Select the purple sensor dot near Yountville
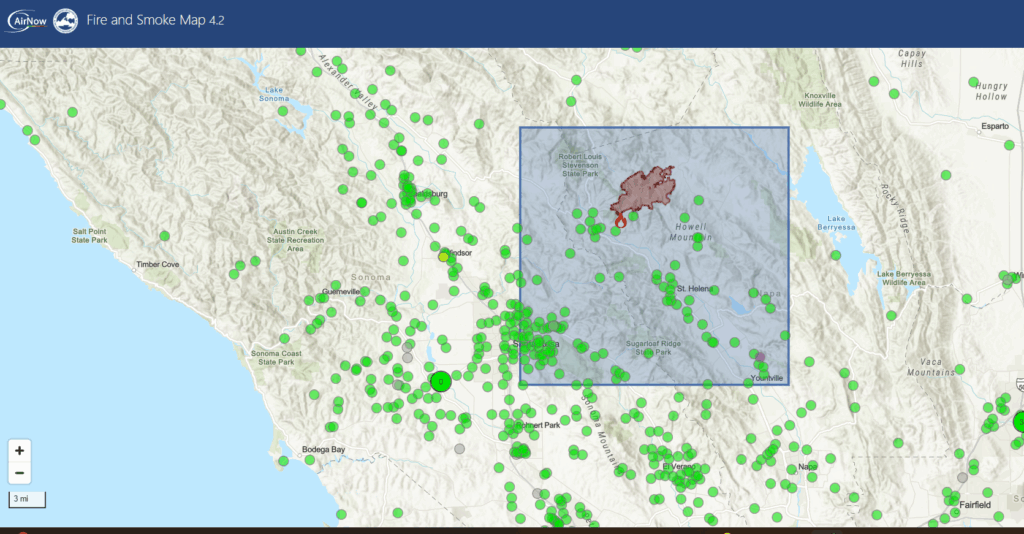This screenshot has height=534, width=1024. click(760, 357)
